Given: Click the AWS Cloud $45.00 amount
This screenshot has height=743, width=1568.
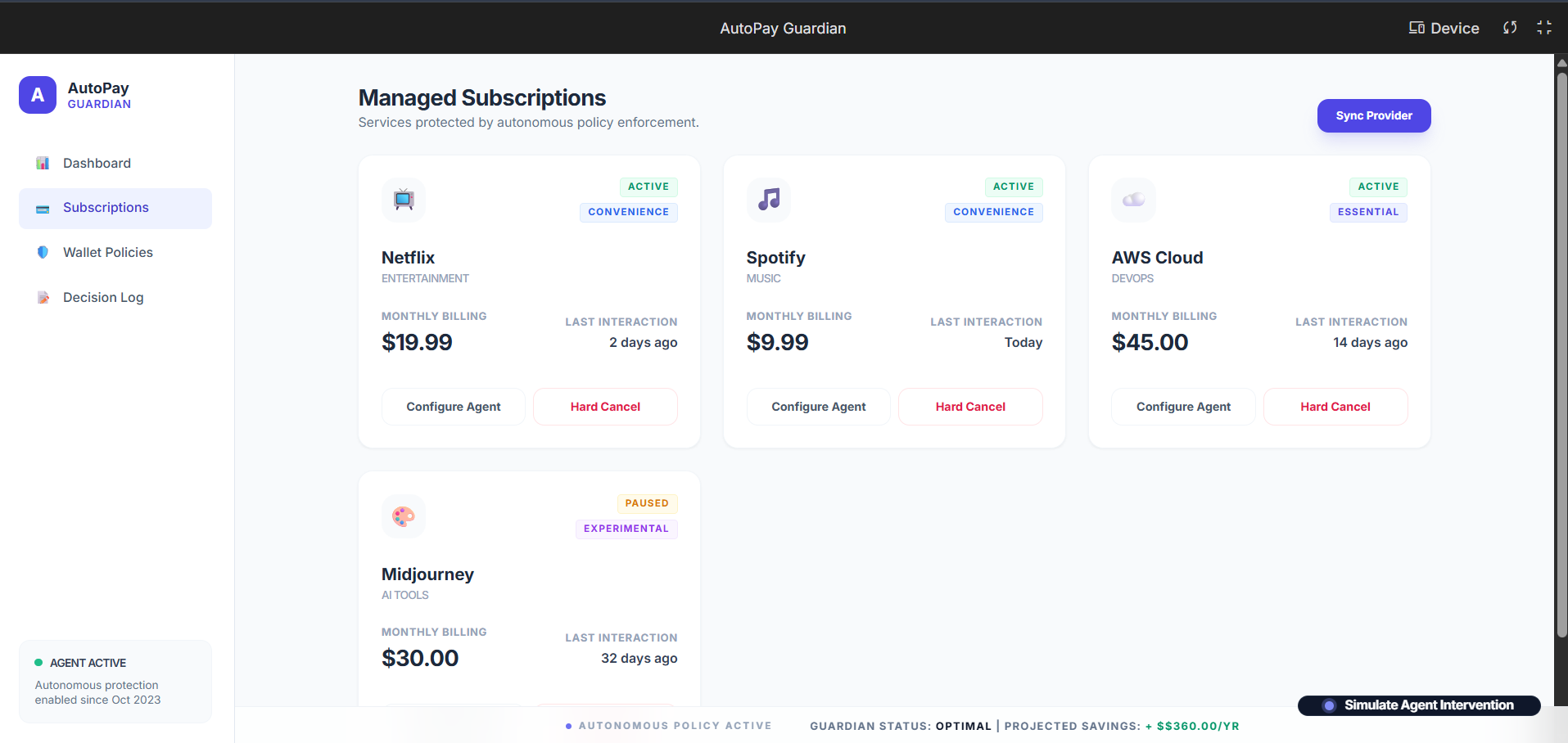Looking at the screenshot, I should pos(1150,342).
